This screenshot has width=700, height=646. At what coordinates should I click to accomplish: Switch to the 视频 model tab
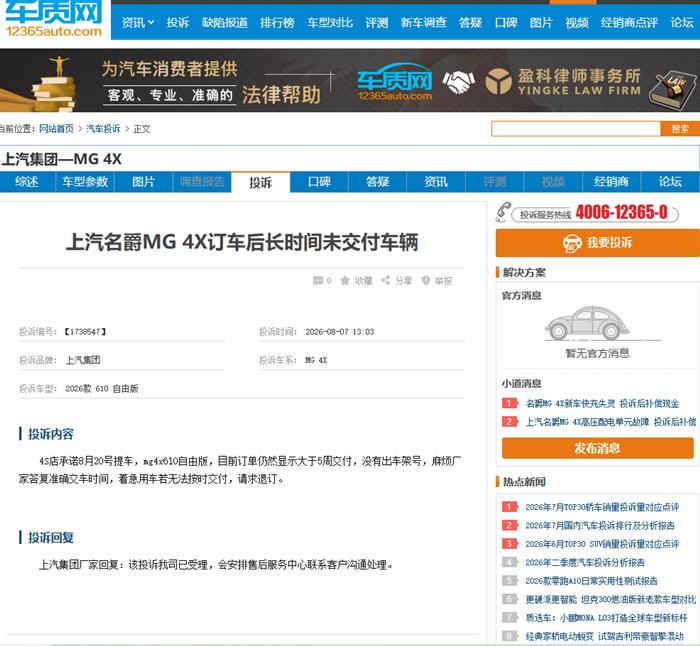click(x=553, y=182)
